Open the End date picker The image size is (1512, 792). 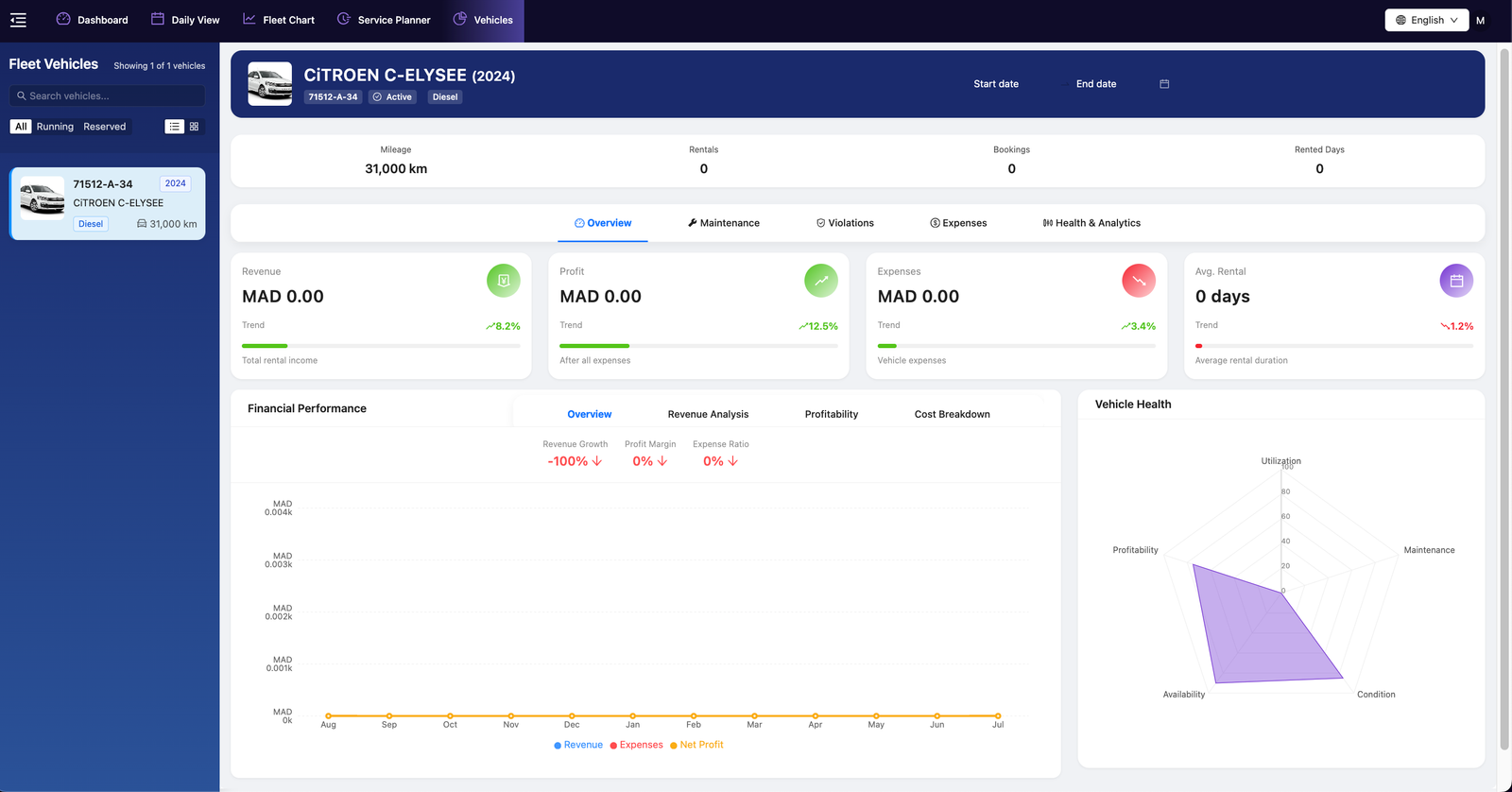1096,84
